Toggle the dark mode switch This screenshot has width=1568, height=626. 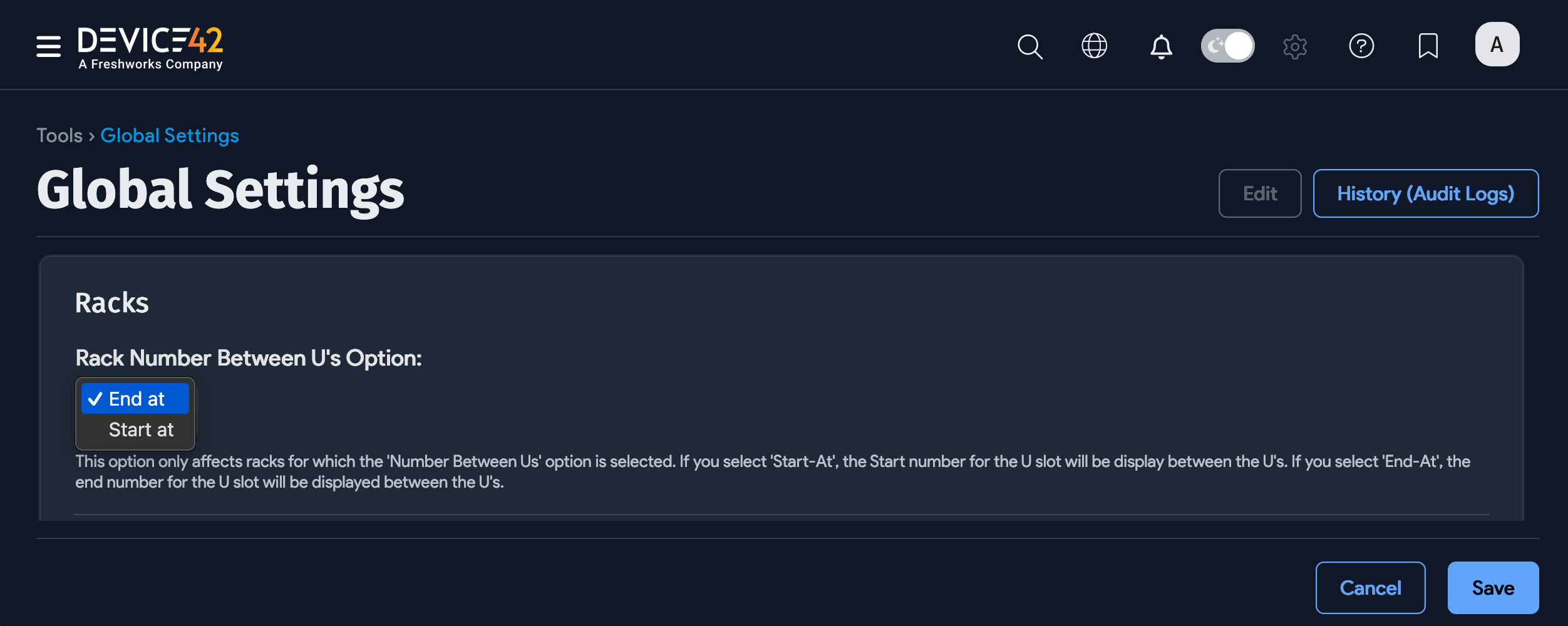tap(1227, 46)
